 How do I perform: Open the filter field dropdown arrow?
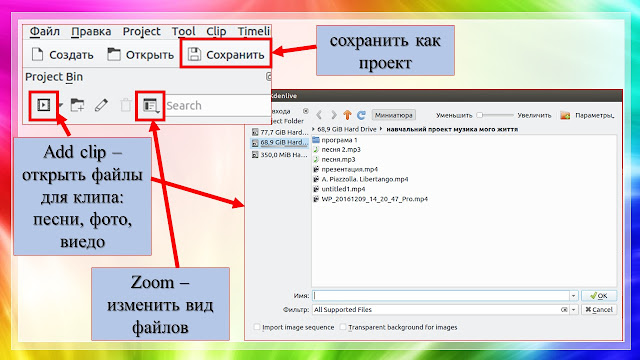pyautogui.click(x=573, y=310)
